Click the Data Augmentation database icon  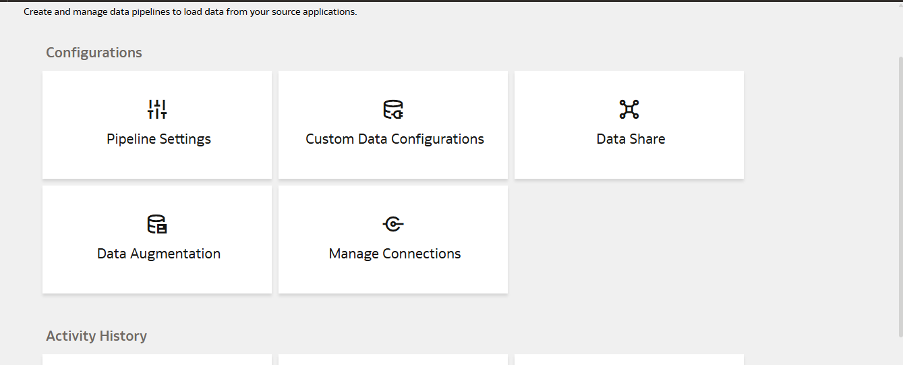(157, 224)
